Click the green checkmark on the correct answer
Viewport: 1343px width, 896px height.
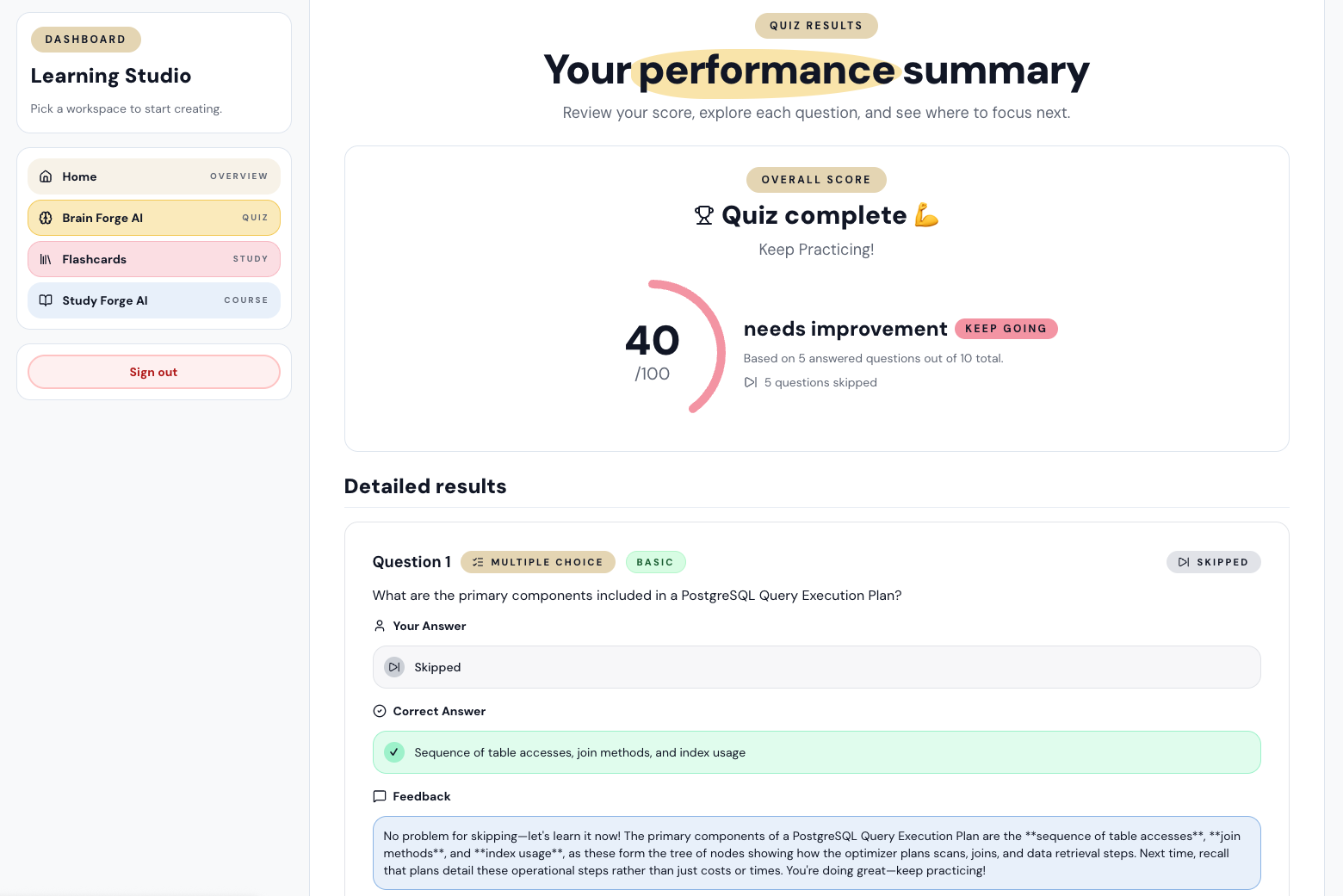point(393,751)
